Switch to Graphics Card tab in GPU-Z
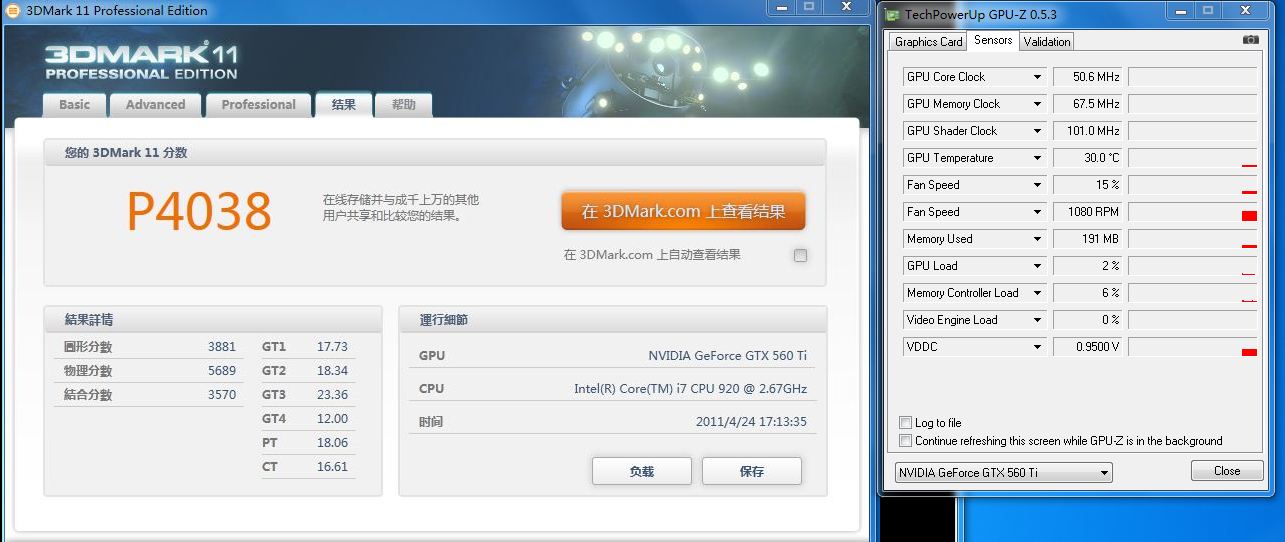 pos(929,42)
